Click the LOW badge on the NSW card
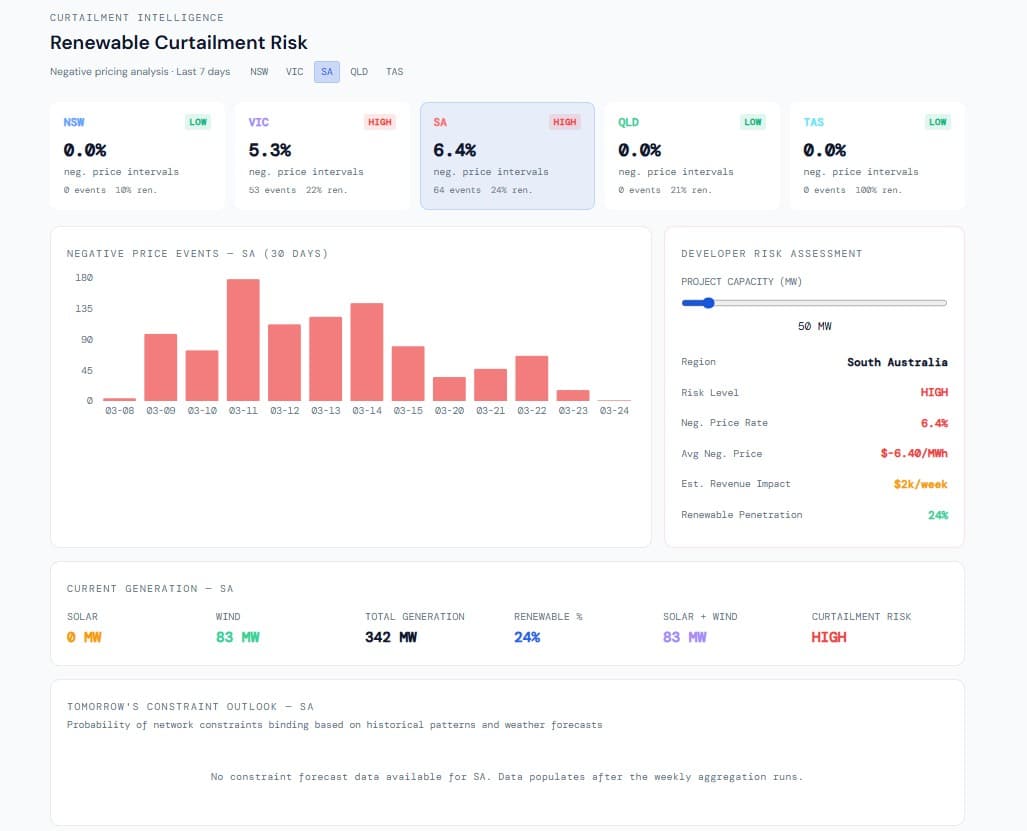The width and height of the screenshot is (1027, 831). pyautogui.click(x=198, y=121)
